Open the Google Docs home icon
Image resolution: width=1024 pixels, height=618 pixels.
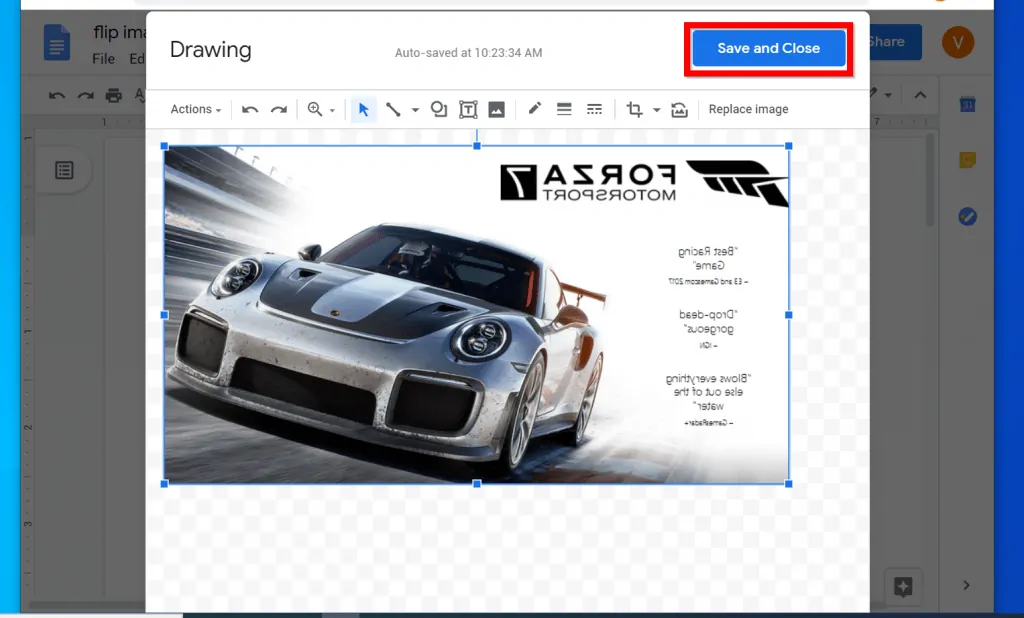[57, 42]
